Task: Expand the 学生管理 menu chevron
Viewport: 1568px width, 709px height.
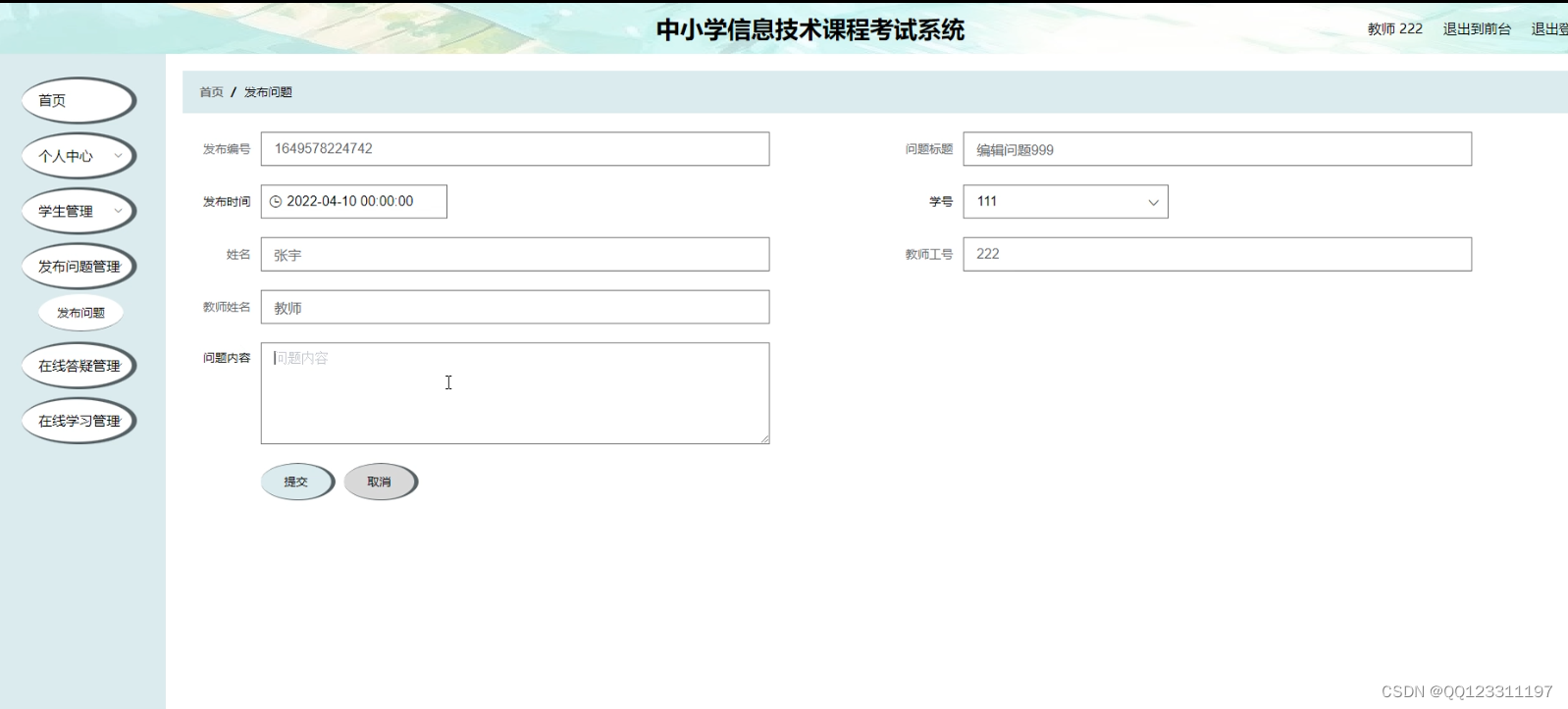Action: click(118, 211)
